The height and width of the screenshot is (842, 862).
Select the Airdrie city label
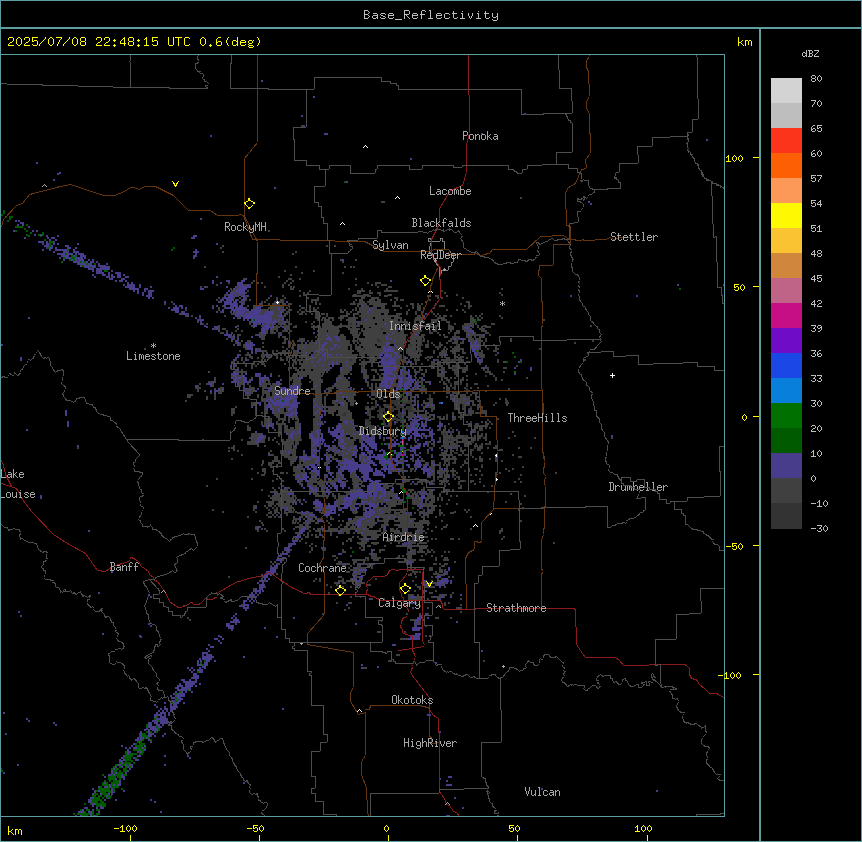pos(404,537)
